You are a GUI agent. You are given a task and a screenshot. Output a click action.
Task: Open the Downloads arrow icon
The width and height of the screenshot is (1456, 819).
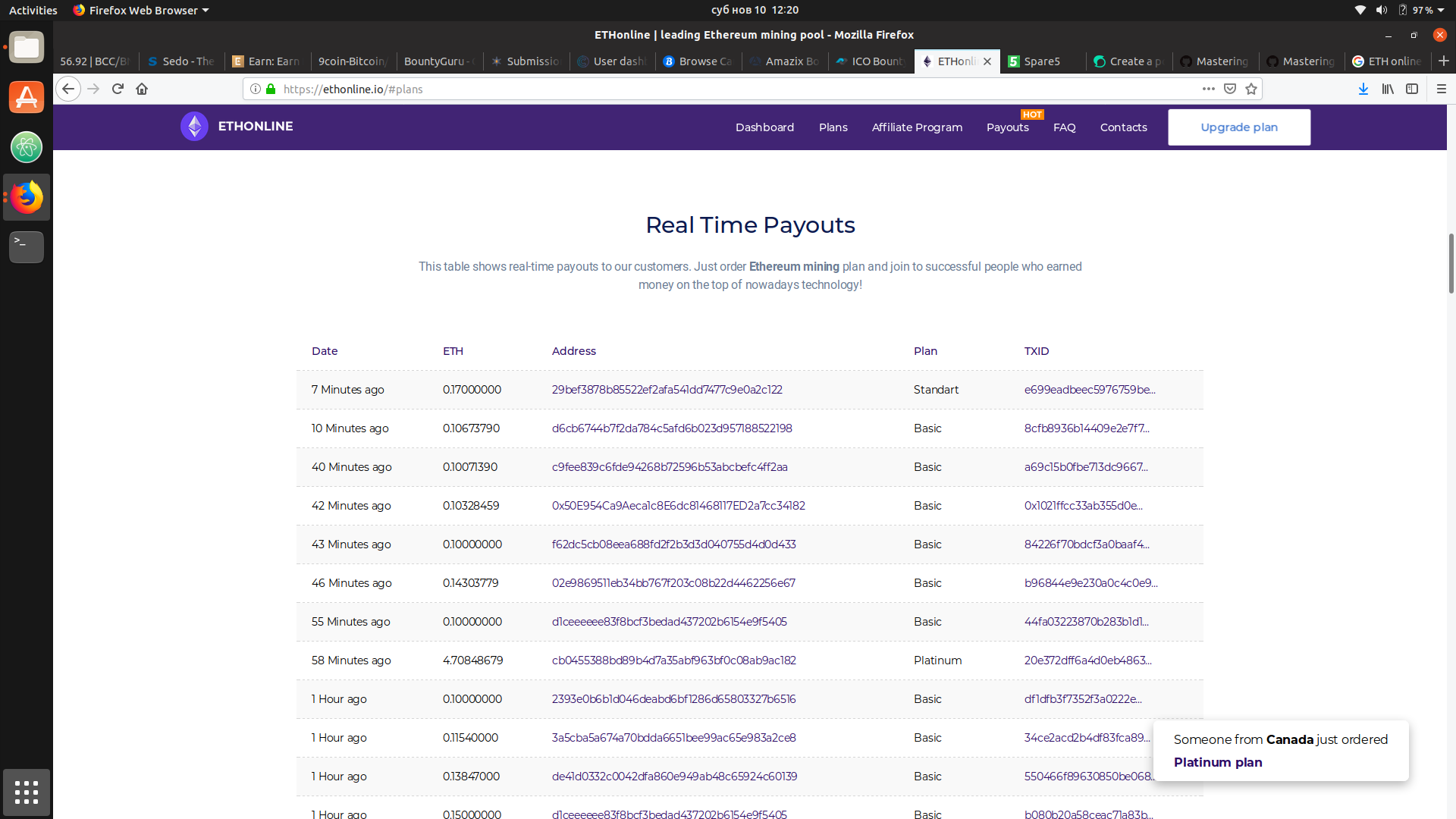pos(1363,89)
